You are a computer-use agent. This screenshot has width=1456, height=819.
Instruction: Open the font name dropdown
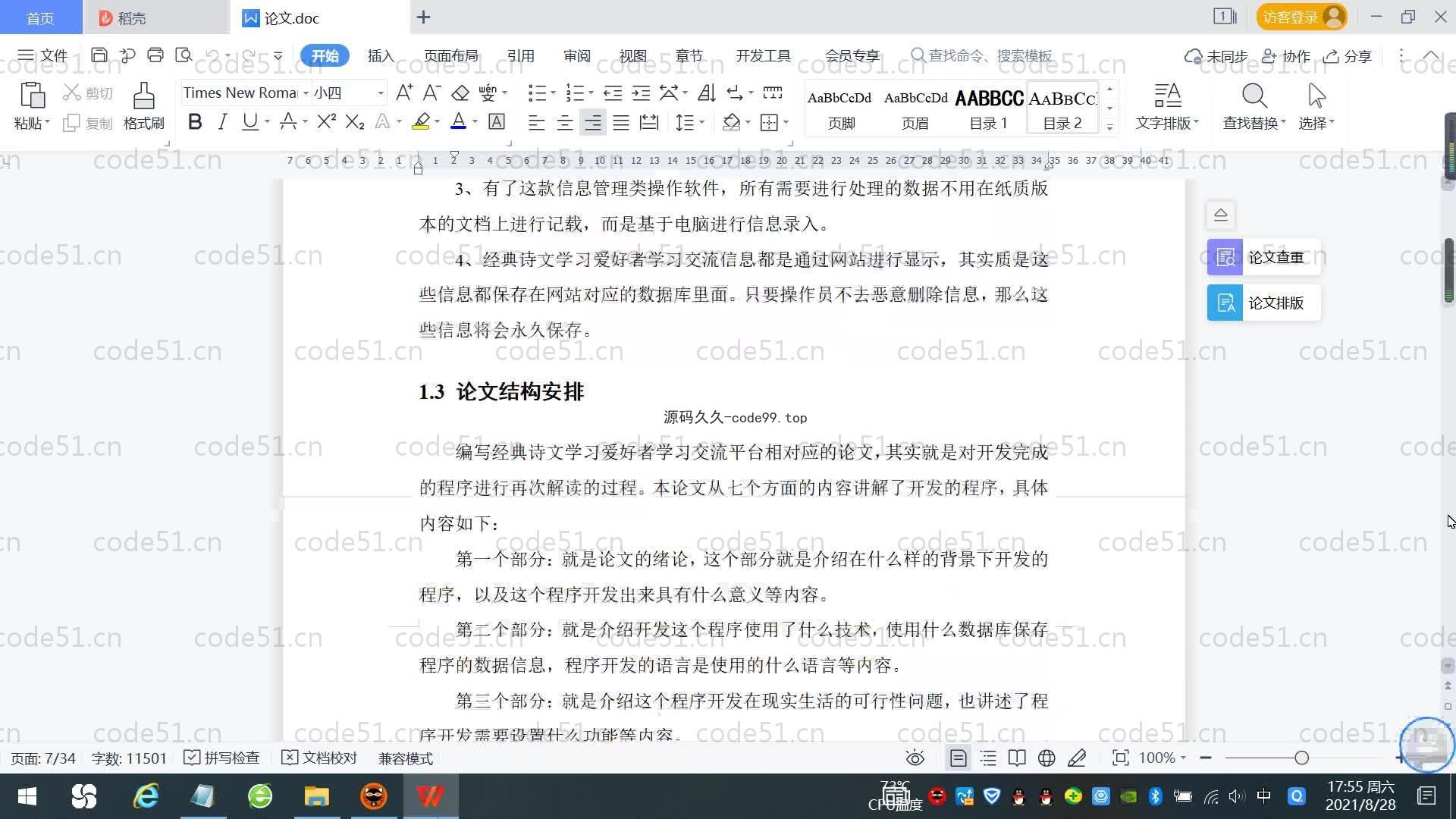[x=306, y=93]
